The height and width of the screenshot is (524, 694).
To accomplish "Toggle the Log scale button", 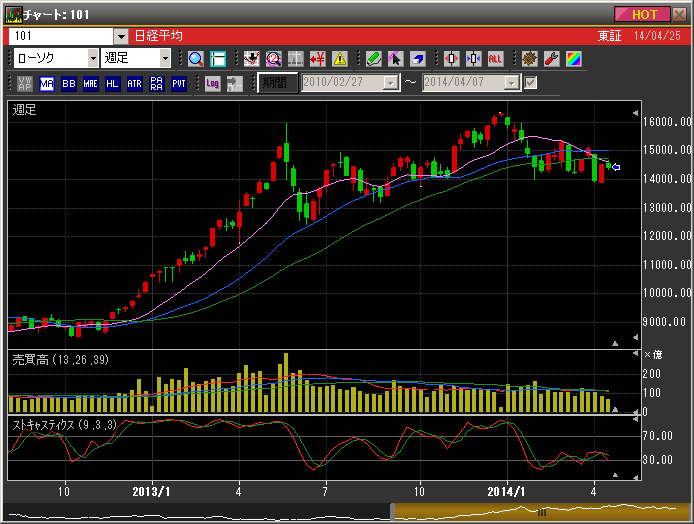I will 212,83.
